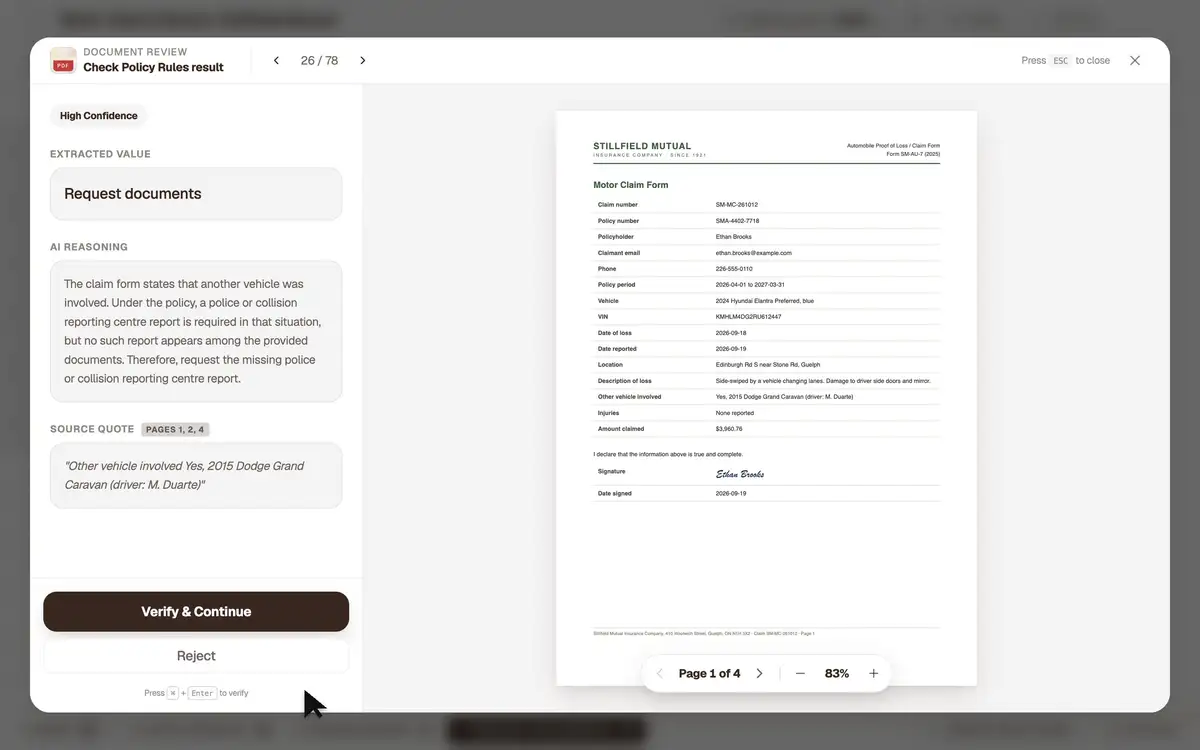Viewport: 1200px width, 750px height.
Task: Click the red PDF file icon
Action: (x=63, y=61)
